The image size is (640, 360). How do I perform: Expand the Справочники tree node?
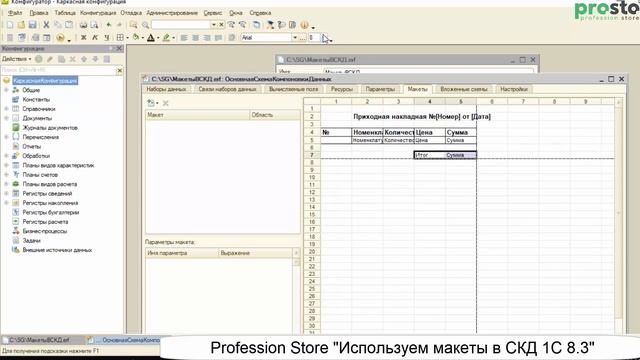point(7,109)
